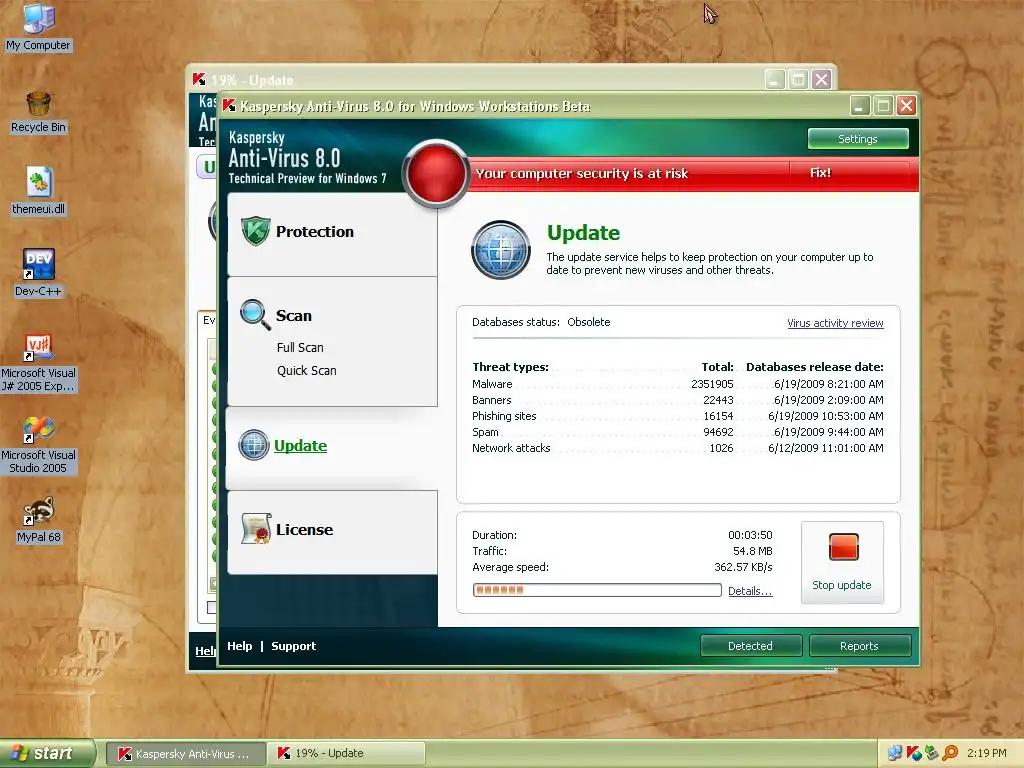
Task: Select Microsoft Visual J# 2005 Express shortcut
Action: pos(38,363)
